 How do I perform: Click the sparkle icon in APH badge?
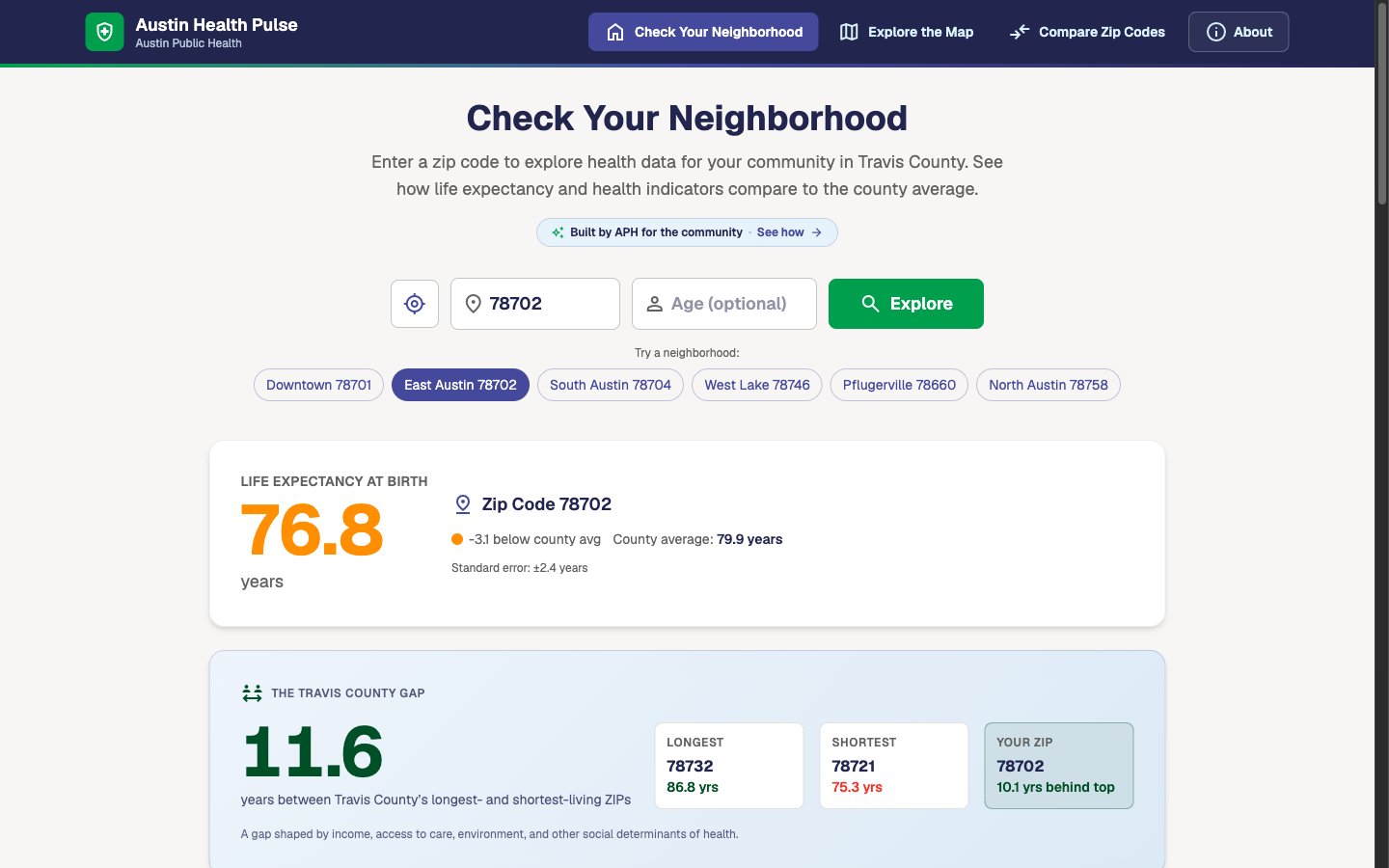(x=558, y=232)
